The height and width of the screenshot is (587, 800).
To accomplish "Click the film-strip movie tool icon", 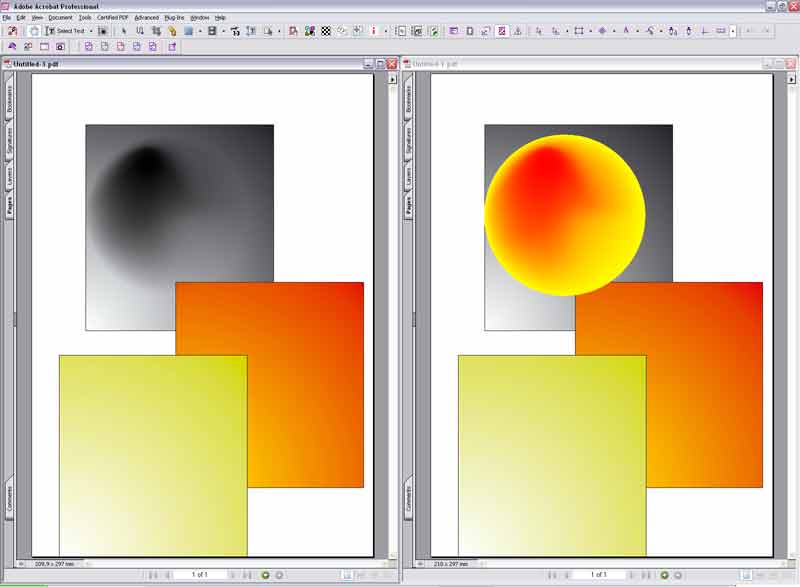I will click(x=212, y=31).
